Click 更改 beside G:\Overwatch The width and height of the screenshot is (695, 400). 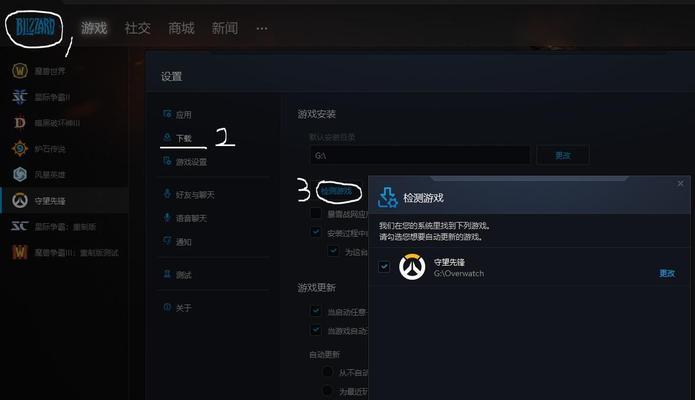click(667, 273)
